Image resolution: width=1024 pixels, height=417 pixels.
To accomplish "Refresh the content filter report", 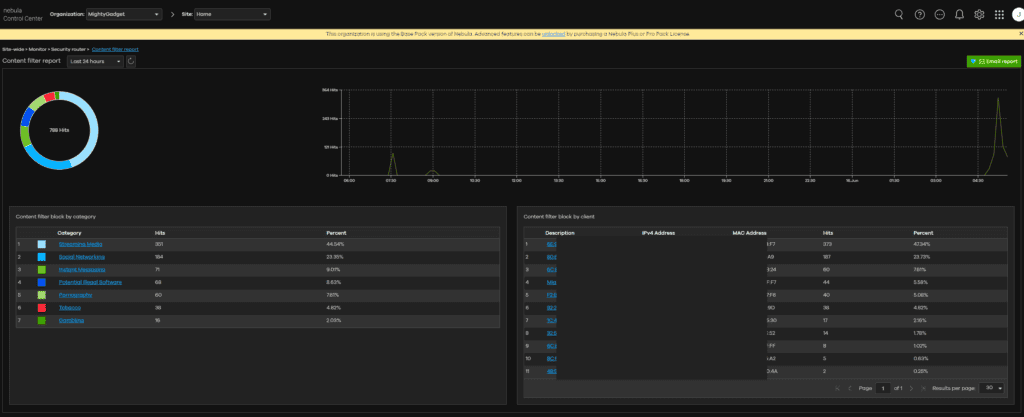I will point(131,61).
